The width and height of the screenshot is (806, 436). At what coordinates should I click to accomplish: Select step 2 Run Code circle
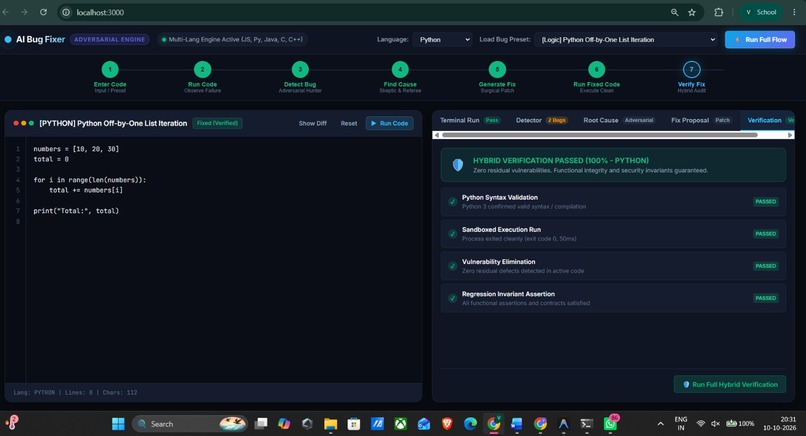point(203,69)
